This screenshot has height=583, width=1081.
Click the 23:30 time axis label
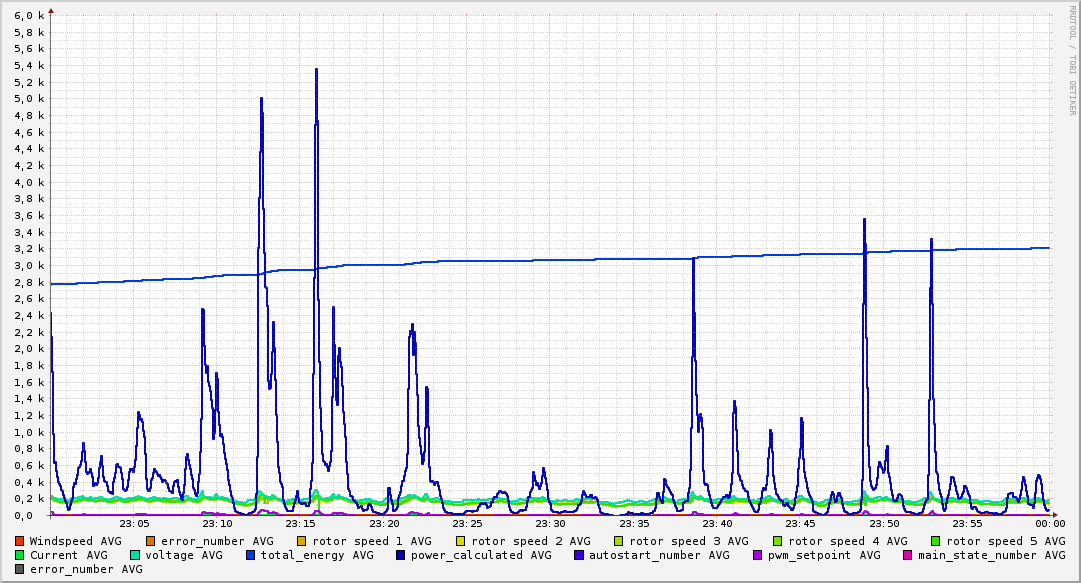[x=550, y=524]
